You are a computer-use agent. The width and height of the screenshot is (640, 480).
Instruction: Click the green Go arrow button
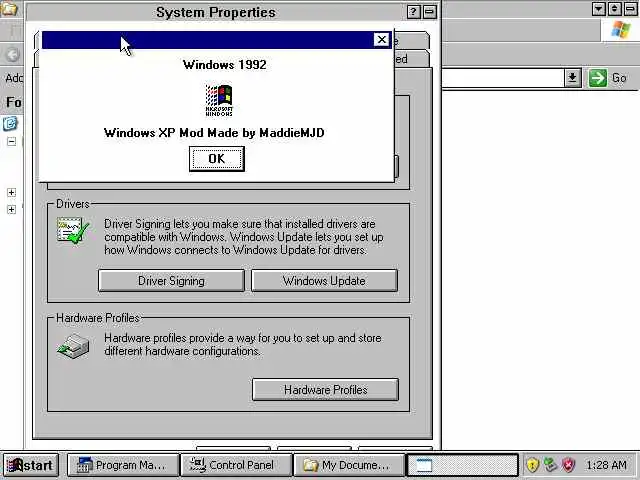coord(598,78)
